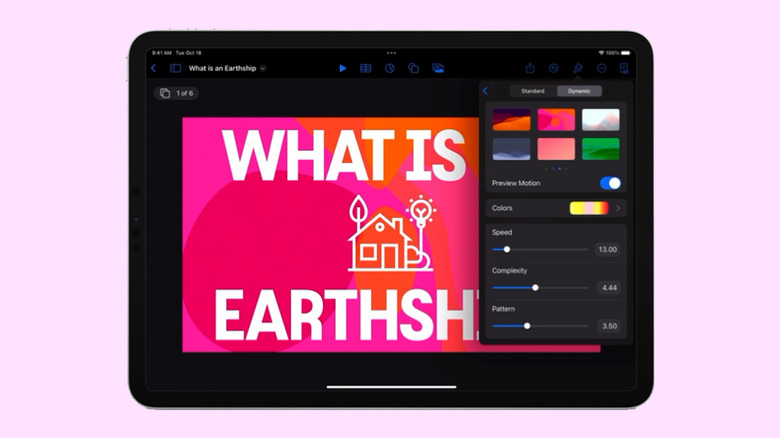Adjust the Speed slider
The height and width of the screenshot is (438, 780).
click(x=540, y=249)
